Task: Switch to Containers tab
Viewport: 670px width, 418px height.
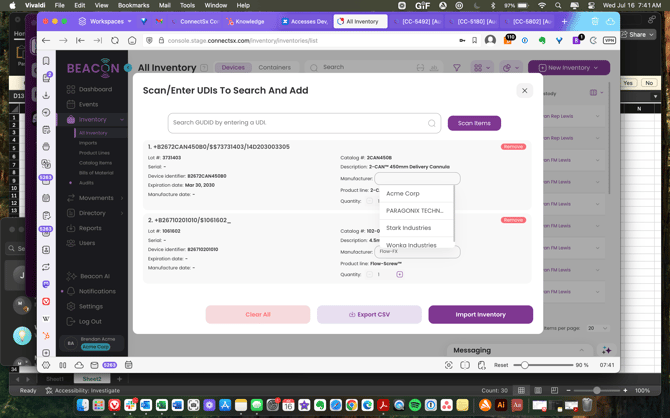Action: tap(274, 68)
